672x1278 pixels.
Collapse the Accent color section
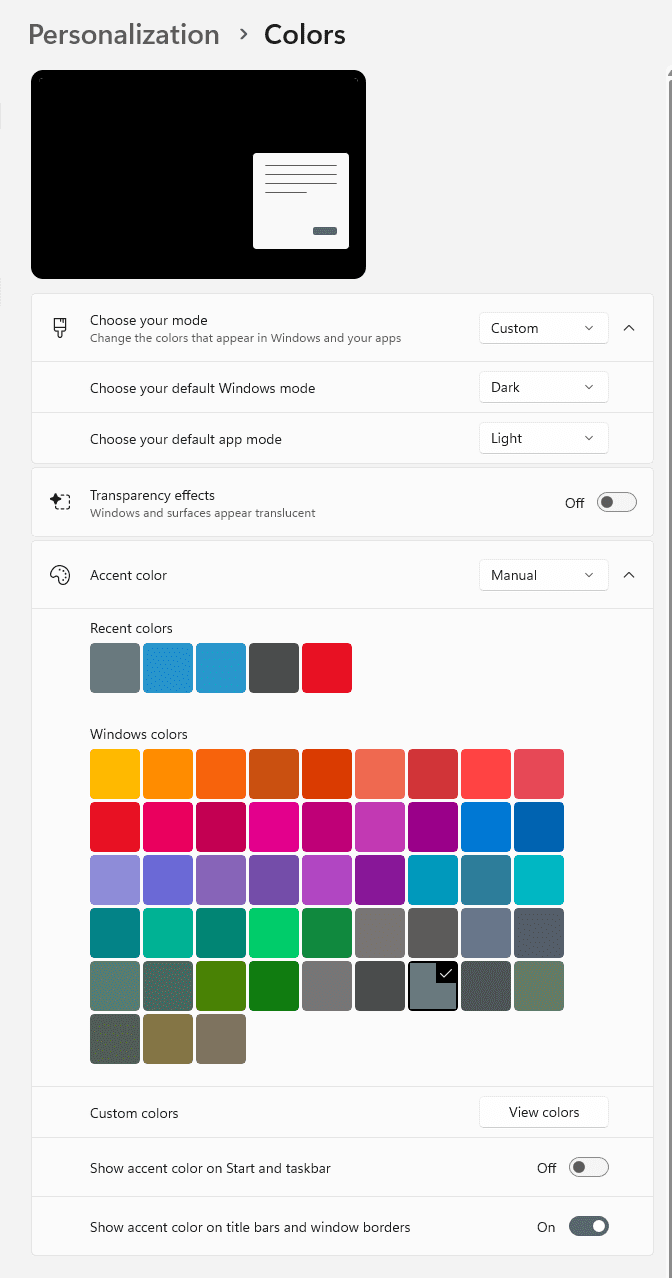point(629,575)
